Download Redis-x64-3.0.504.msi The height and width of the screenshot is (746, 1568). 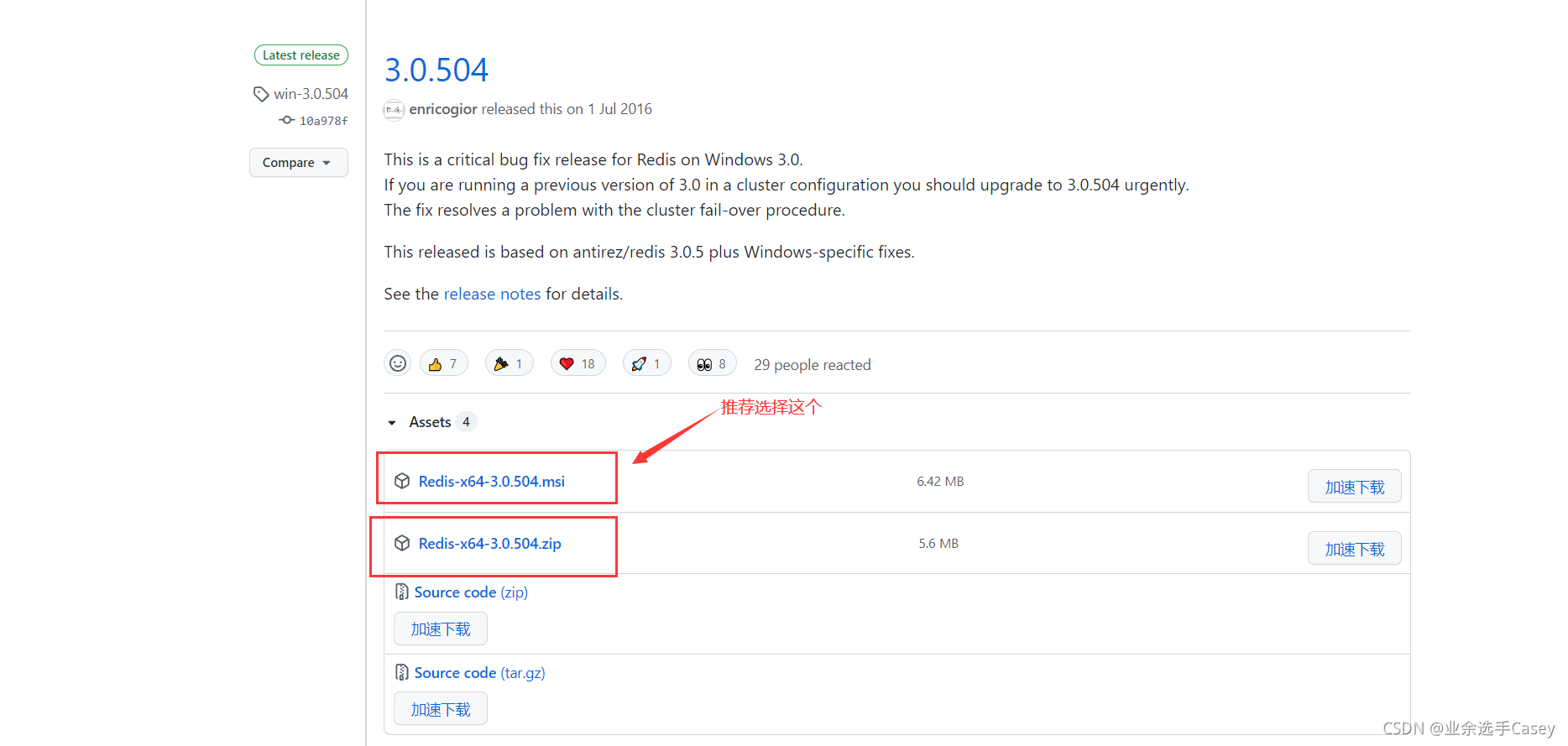pos(492,481)
